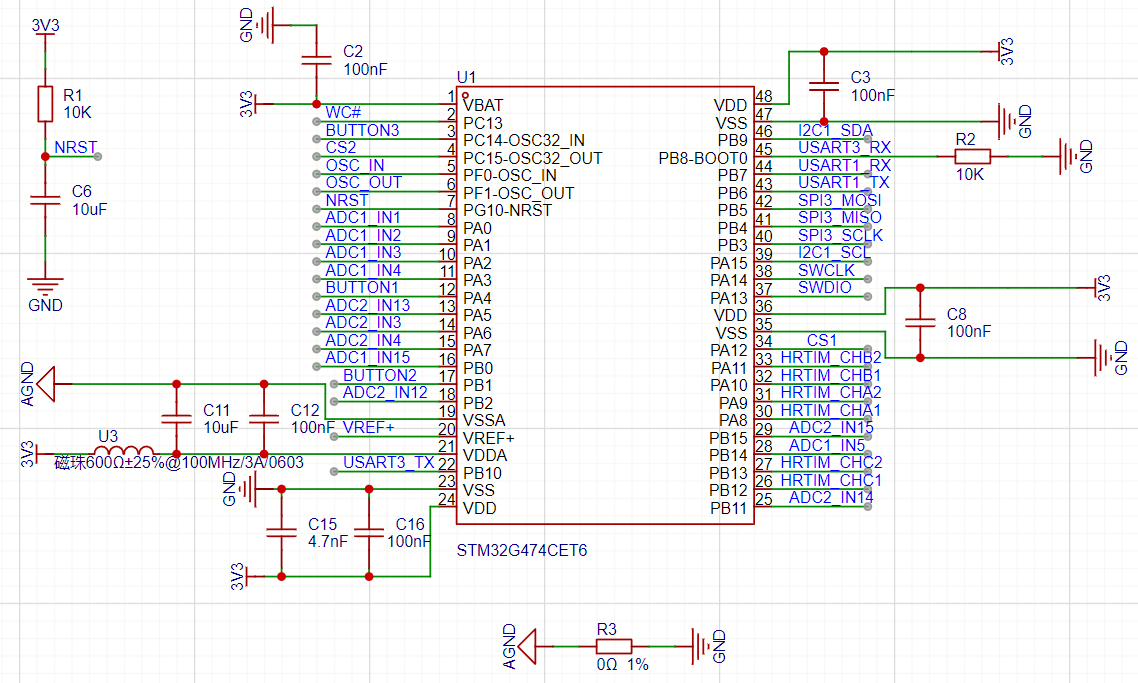Click the C11 10uF capacitor symbol
The image size is (1138, 683).
176,419
